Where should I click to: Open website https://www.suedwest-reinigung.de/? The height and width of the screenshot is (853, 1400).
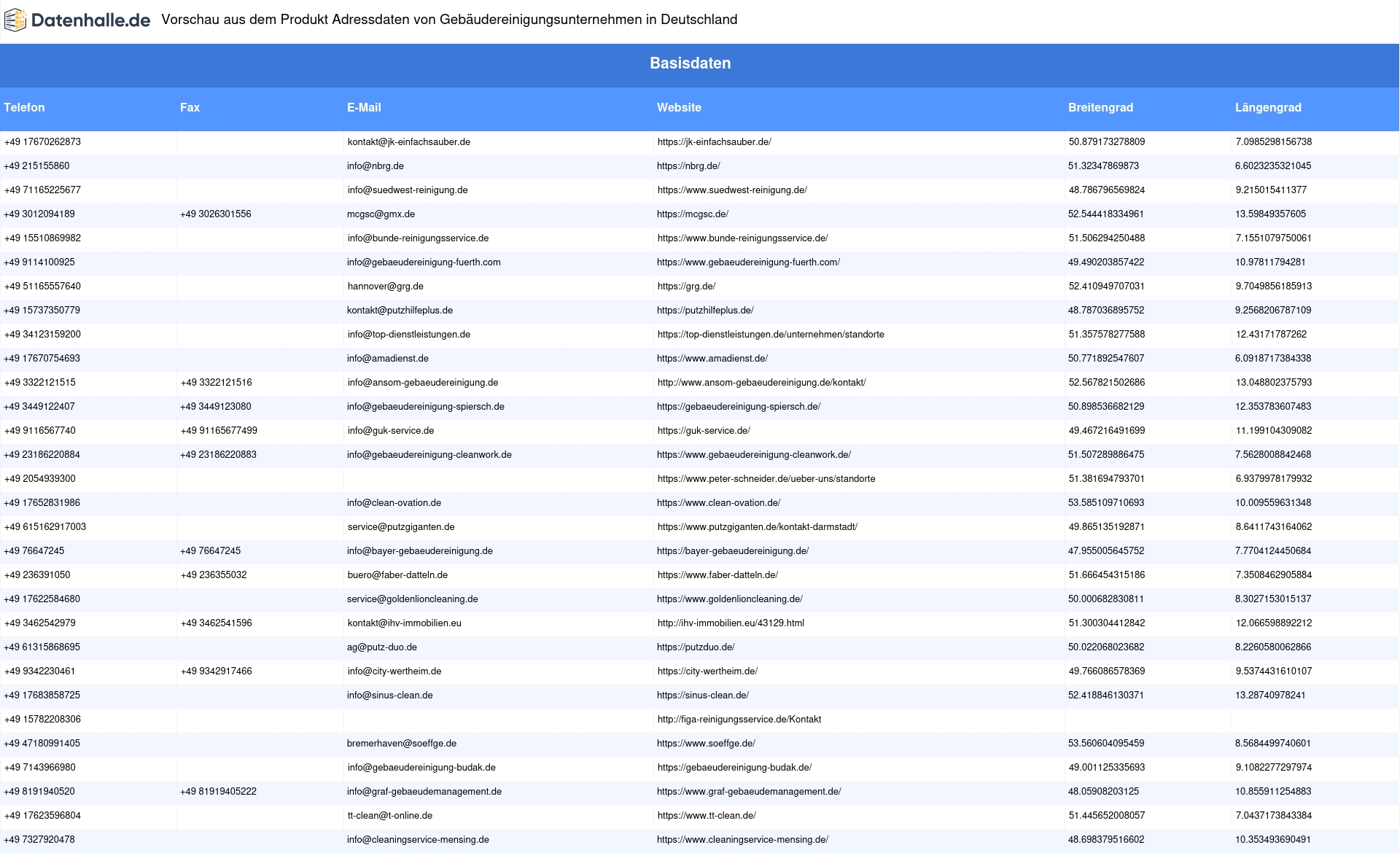(x=732, y=190)
